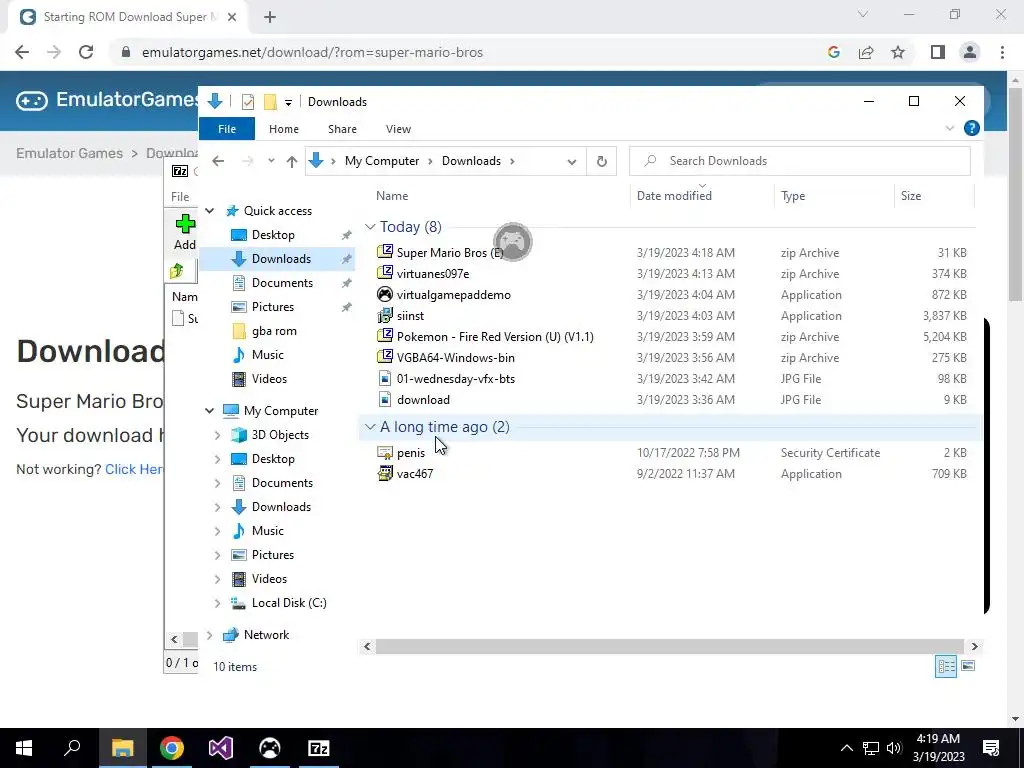Image resolution: width=1024 pixels, height=768 pixels.
Task: Go back in File Explorer
Action: point(218,161)
